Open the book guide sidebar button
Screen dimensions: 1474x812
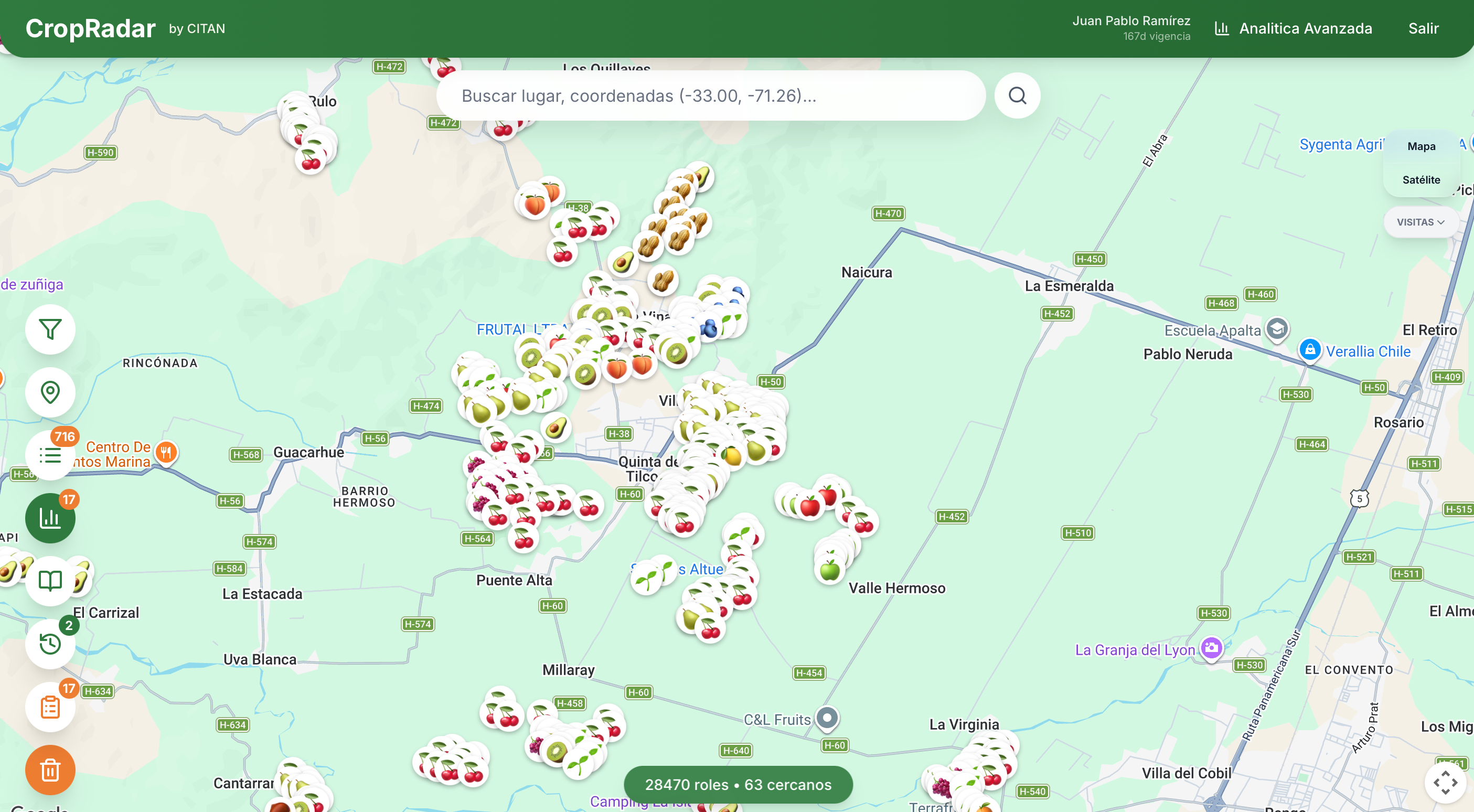(x=50, y=581)
